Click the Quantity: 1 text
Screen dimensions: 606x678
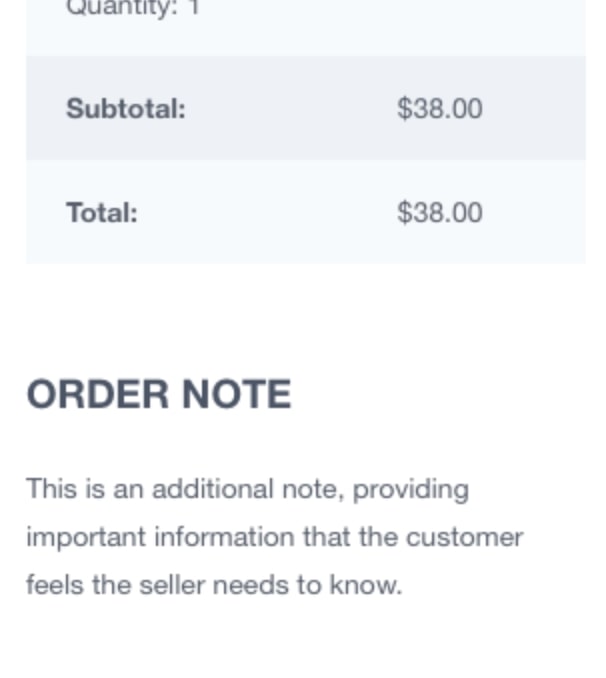132,7
